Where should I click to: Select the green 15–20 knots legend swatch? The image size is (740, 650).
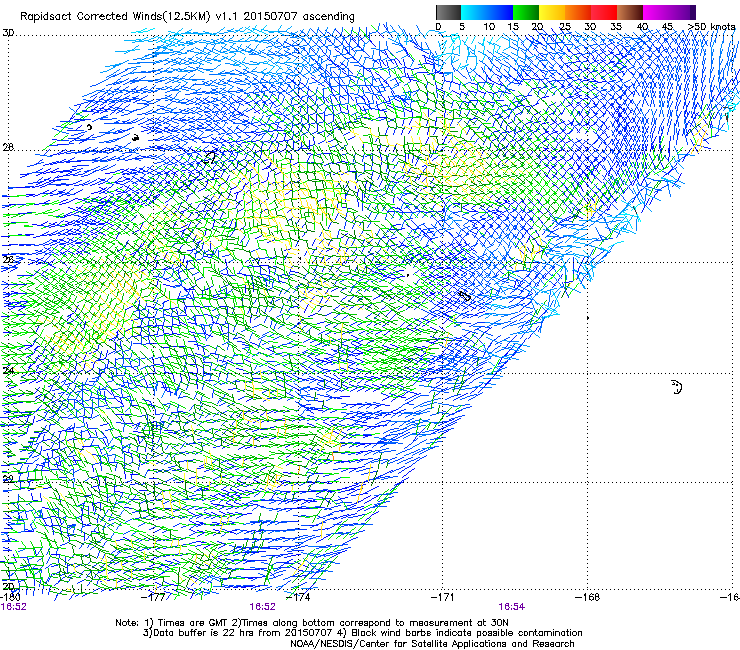click(526, 12)
